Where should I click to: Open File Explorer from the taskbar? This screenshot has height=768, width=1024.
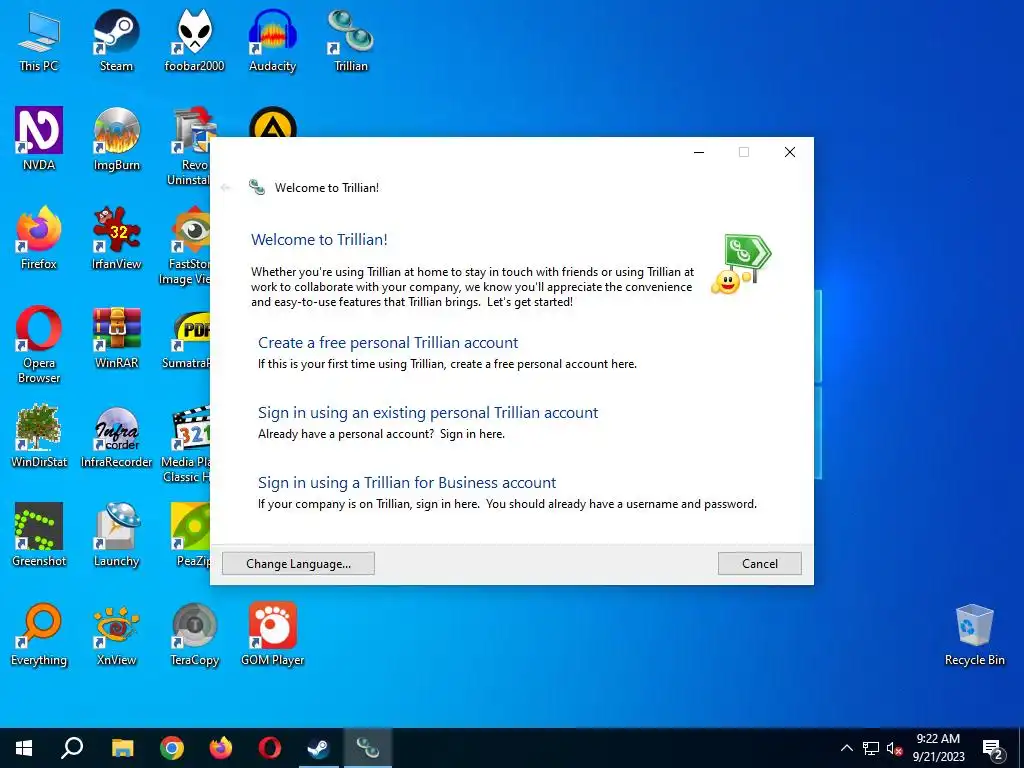click(122, 748)
